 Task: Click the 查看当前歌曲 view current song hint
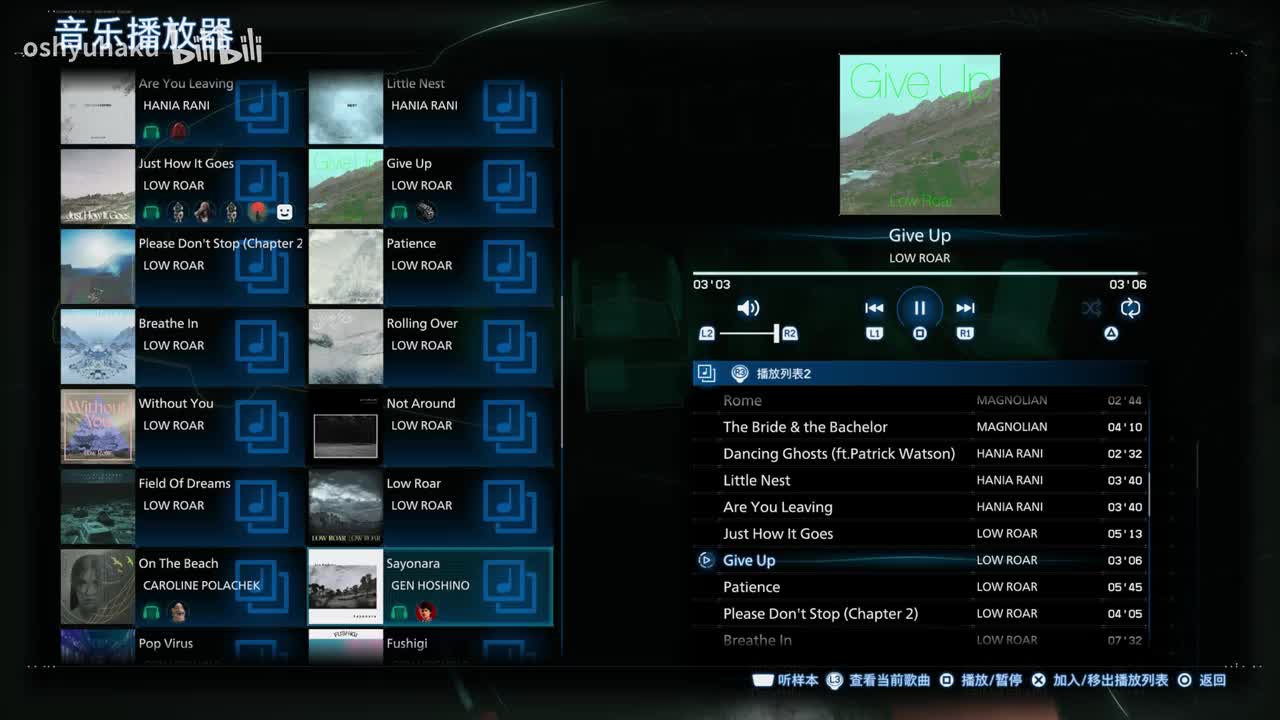pyautogui.click(x=878, y=680)
